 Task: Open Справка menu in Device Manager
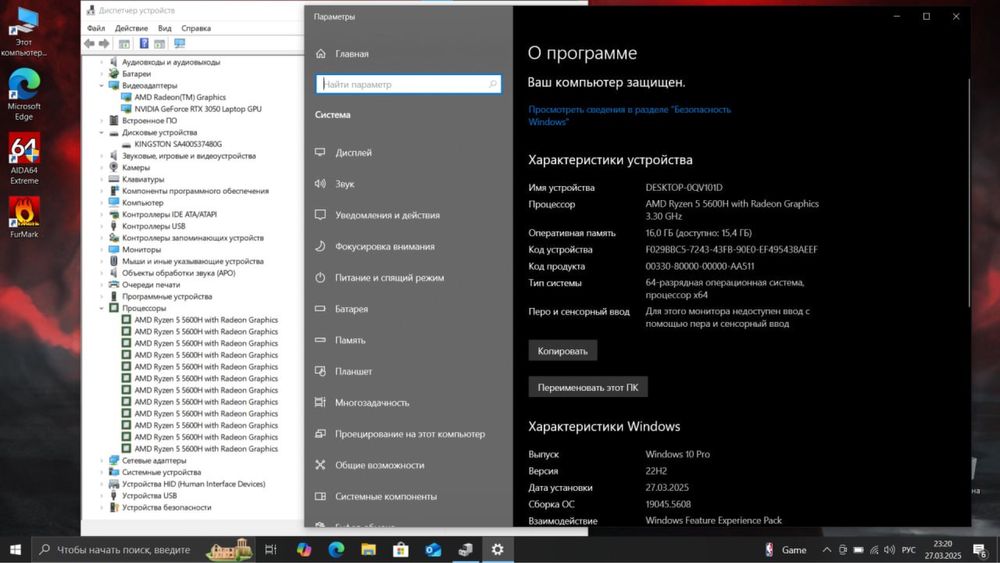point(196,28)
